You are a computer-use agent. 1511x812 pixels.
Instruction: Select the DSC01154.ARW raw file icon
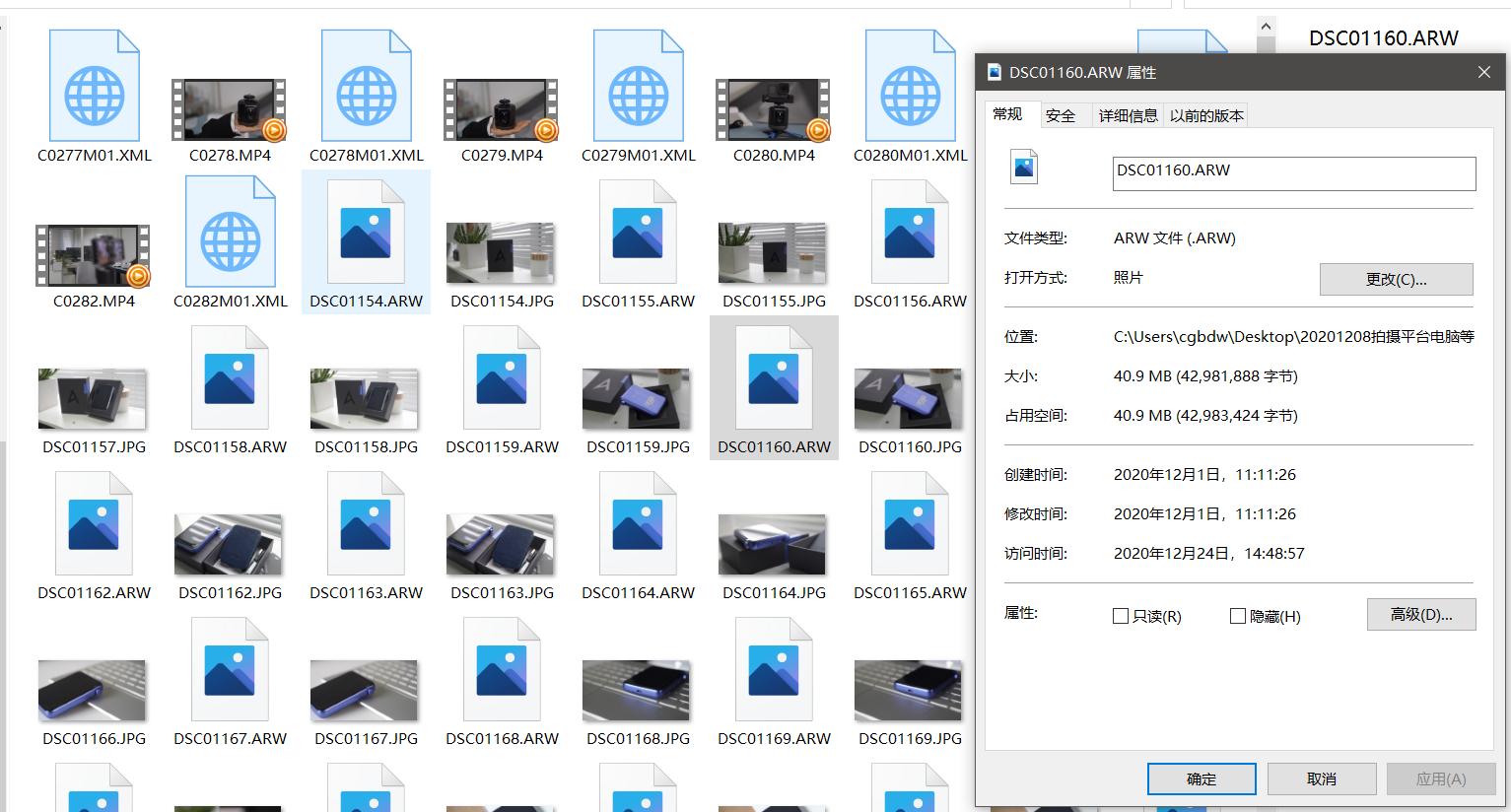[x=366, y=232]
